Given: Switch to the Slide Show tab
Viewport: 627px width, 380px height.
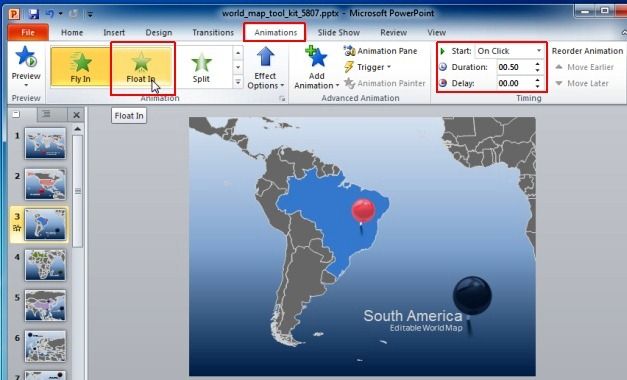Looking at the screenshot, I should tap(339, 32).
